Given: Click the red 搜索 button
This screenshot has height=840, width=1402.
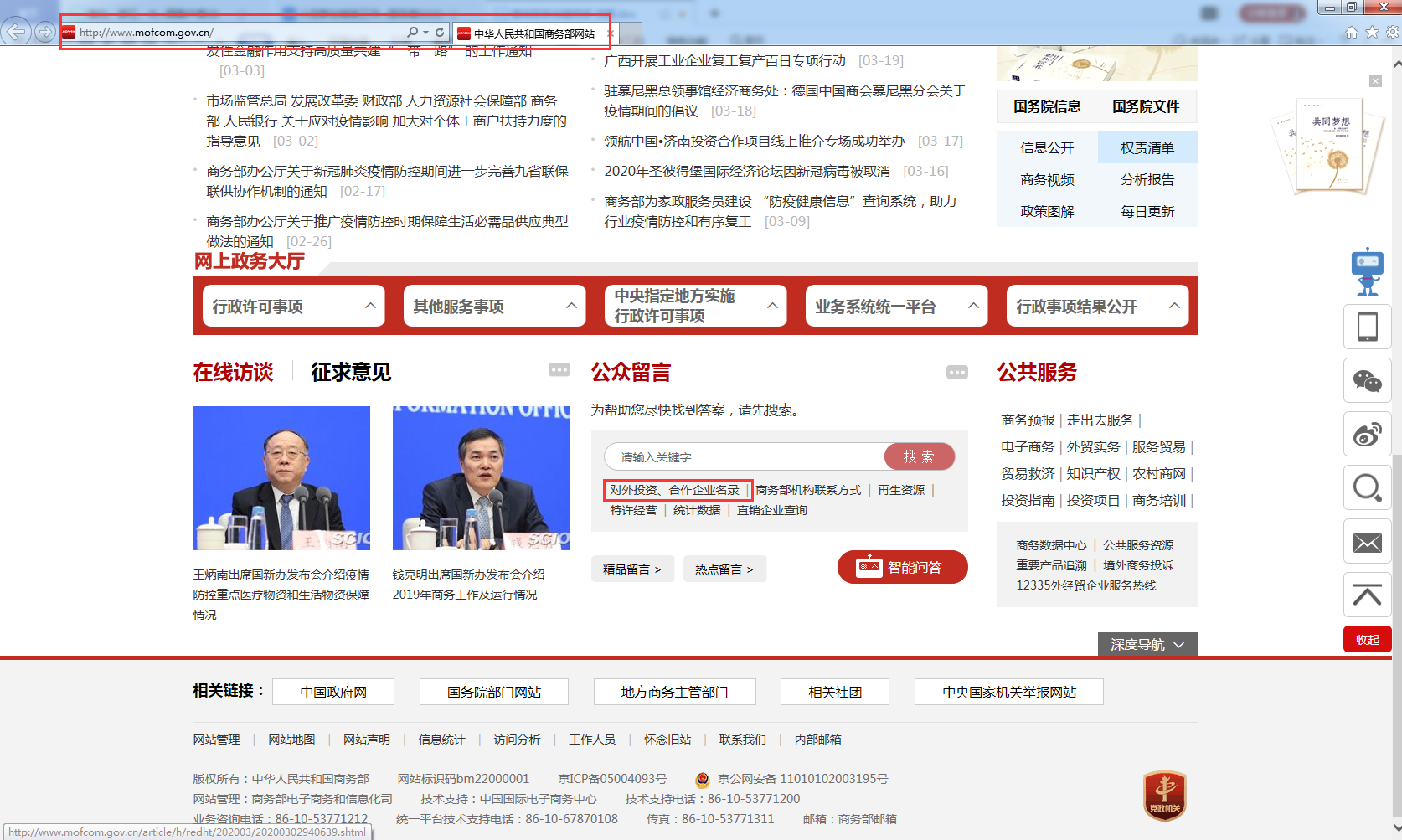Looking at the screenshot, I should click(919, 456).
